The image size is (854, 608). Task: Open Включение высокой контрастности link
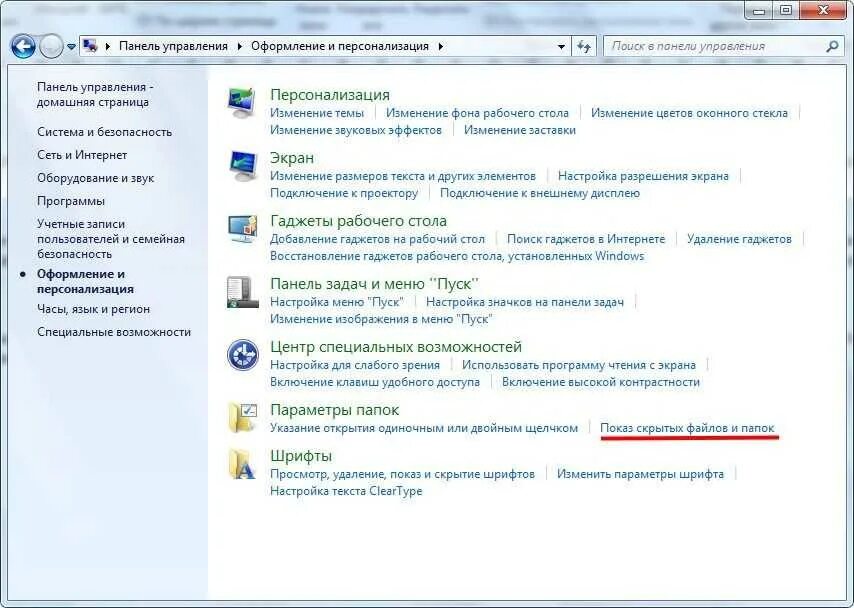pos(601,382)
